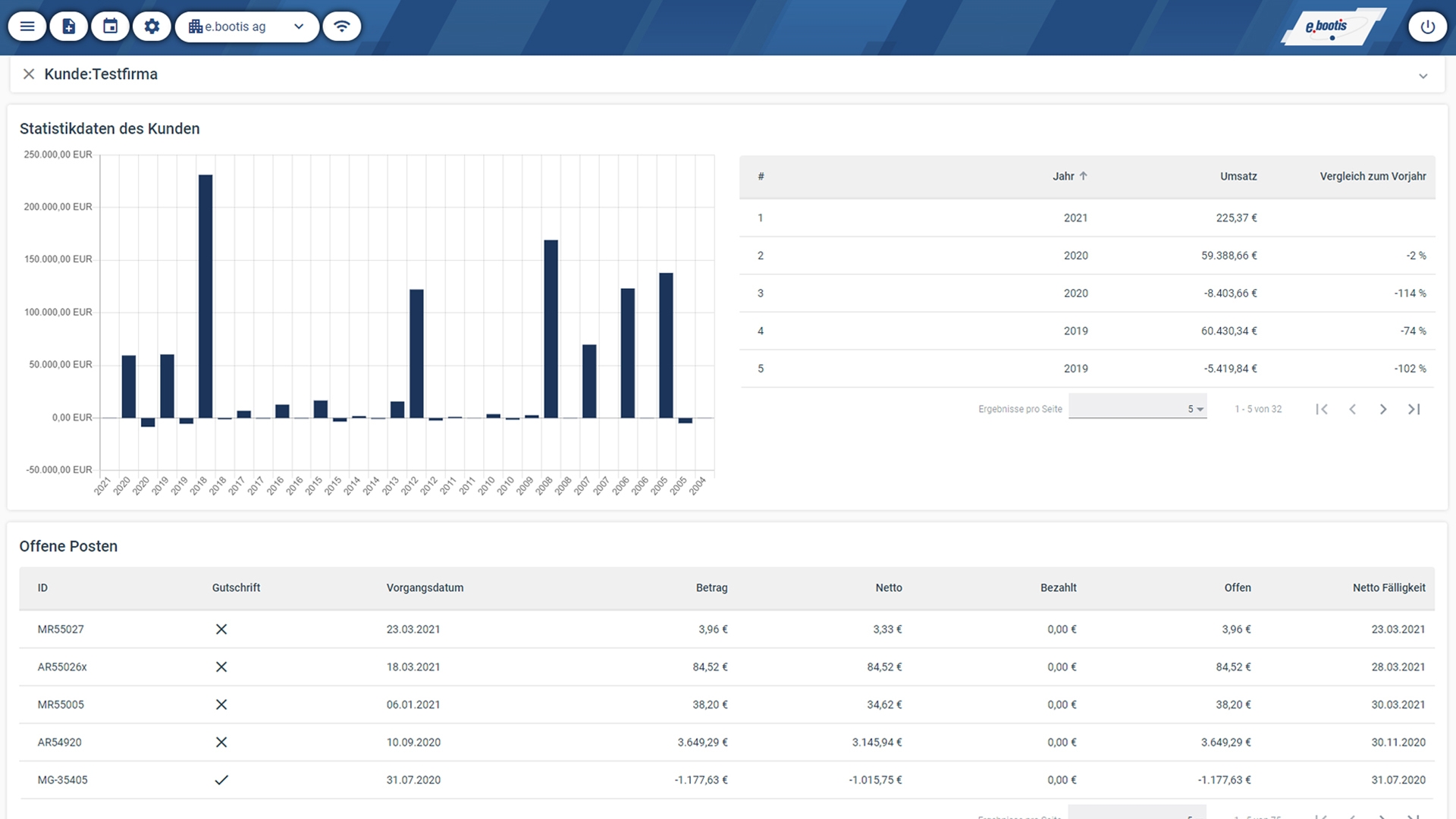Collapse the Kunde:Testfirma header chevron

(x=1423, y=76)
